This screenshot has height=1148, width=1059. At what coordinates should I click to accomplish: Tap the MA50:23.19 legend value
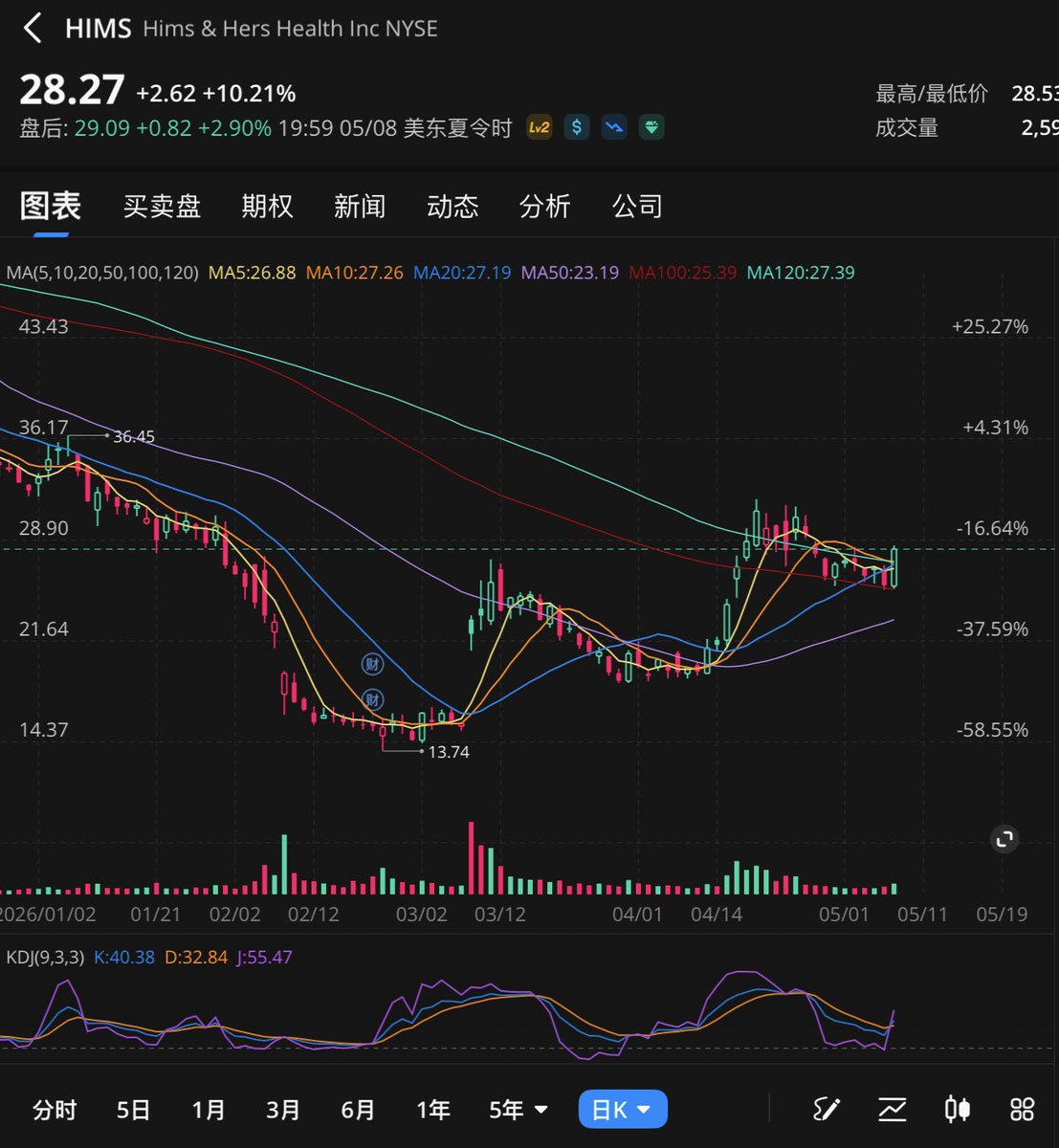(570, 273)
